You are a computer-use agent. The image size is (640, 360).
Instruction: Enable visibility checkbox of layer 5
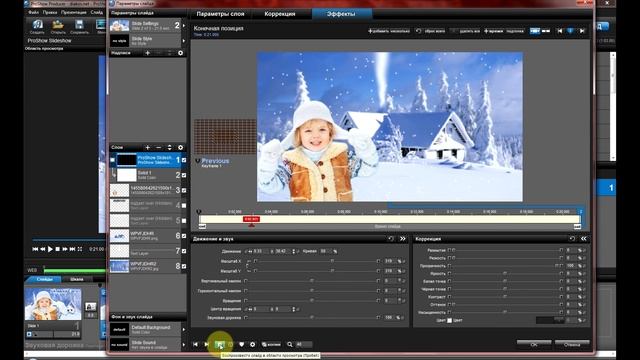click(184, 220)
